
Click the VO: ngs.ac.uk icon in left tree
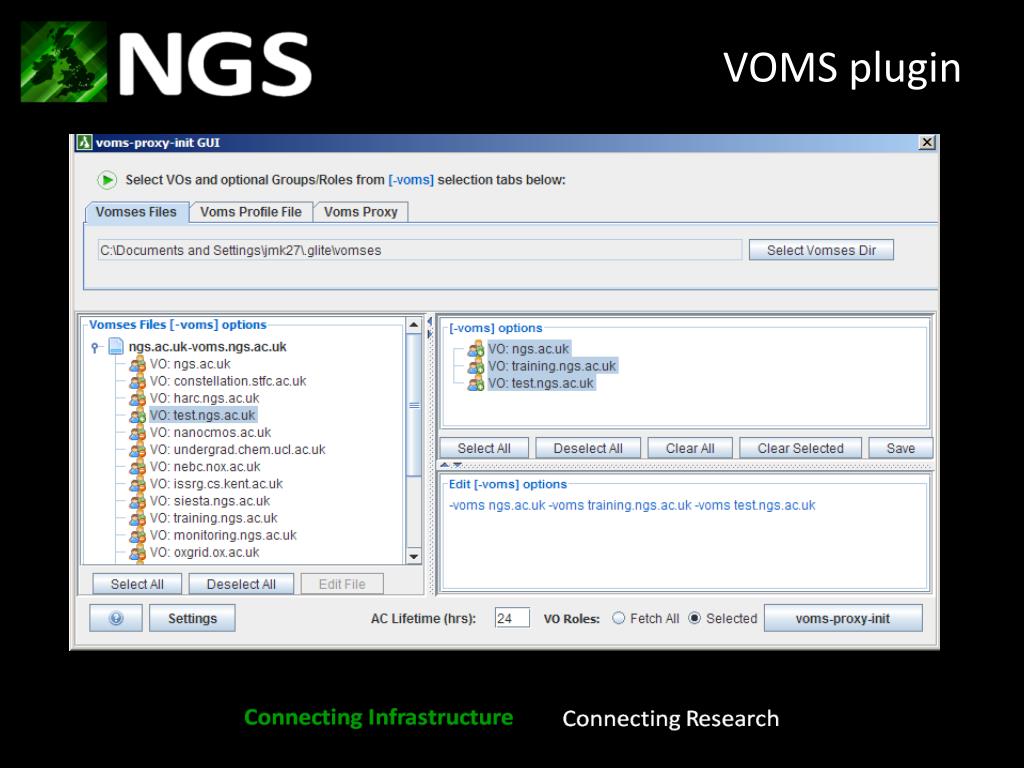(137, 364)
